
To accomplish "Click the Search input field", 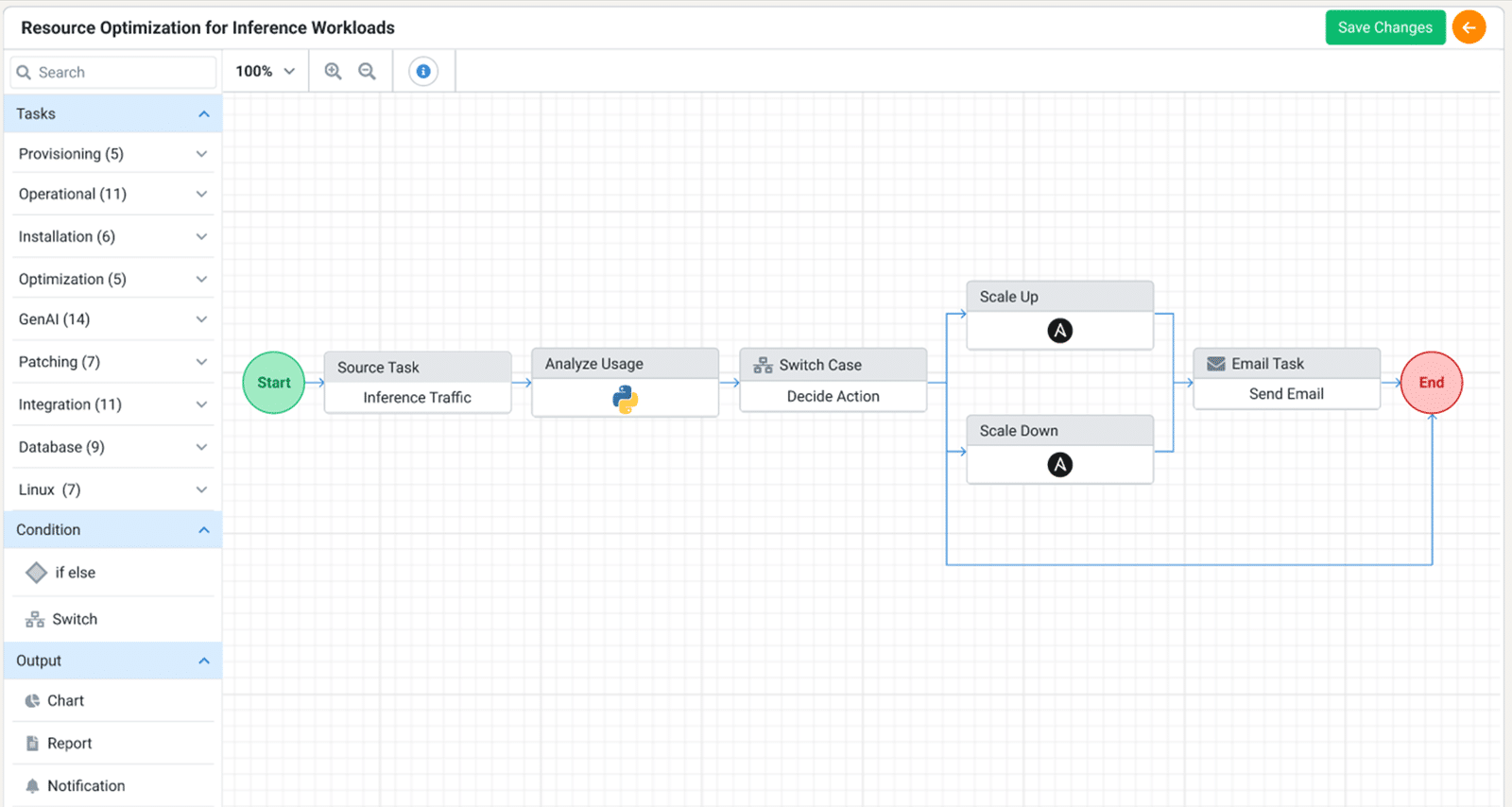I will coord(123,72).
